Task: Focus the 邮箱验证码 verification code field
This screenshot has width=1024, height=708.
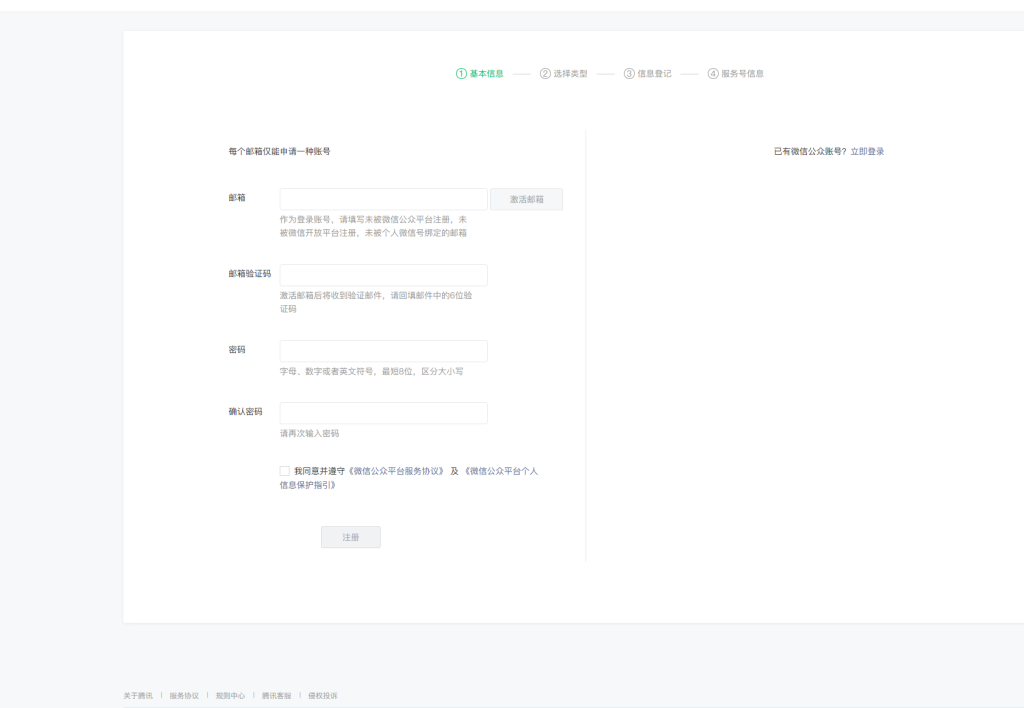Action: (383, 275)
